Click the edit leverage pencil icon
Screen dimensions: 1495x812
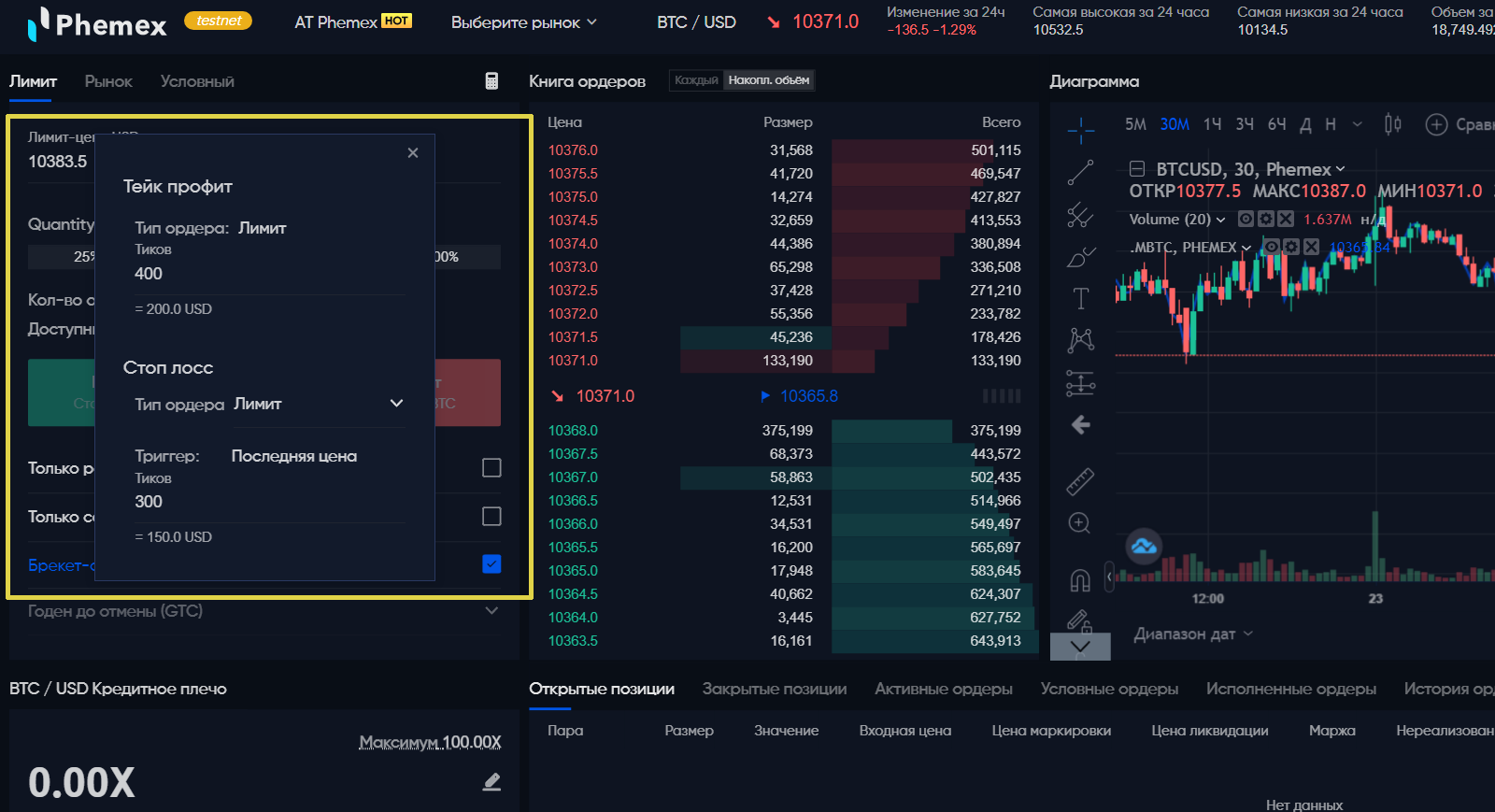coord(491,781)
